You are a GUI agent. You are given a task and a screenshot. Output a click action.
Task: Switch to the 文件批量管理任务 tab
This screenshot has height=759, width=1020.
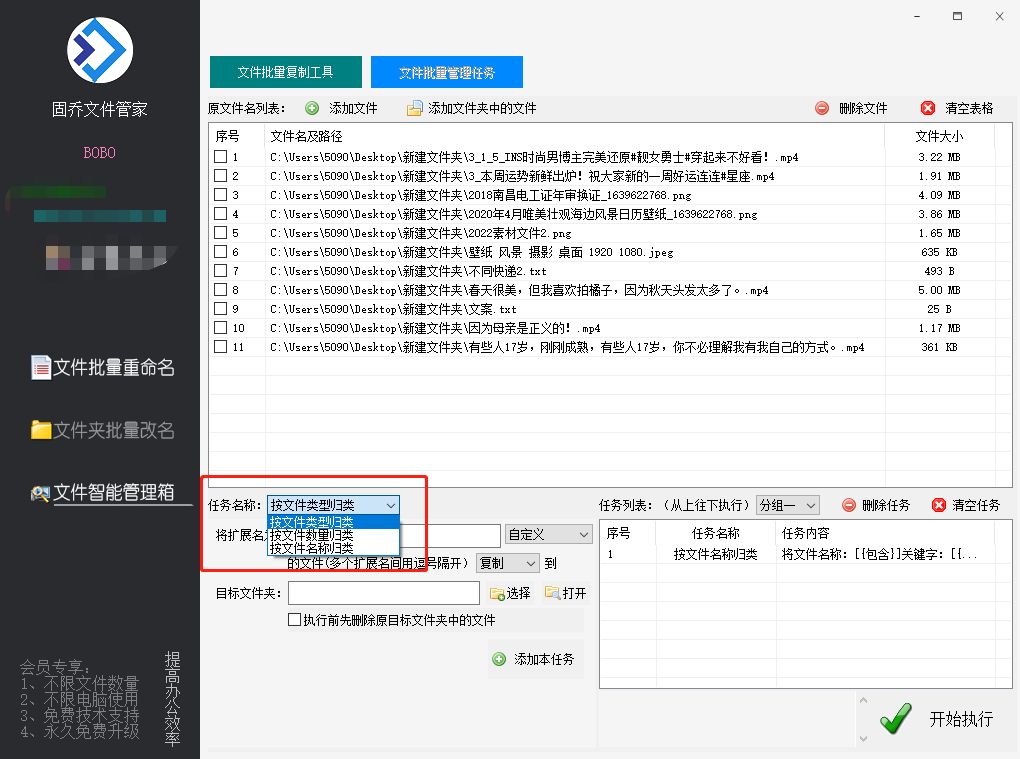(x=446, y=71)
